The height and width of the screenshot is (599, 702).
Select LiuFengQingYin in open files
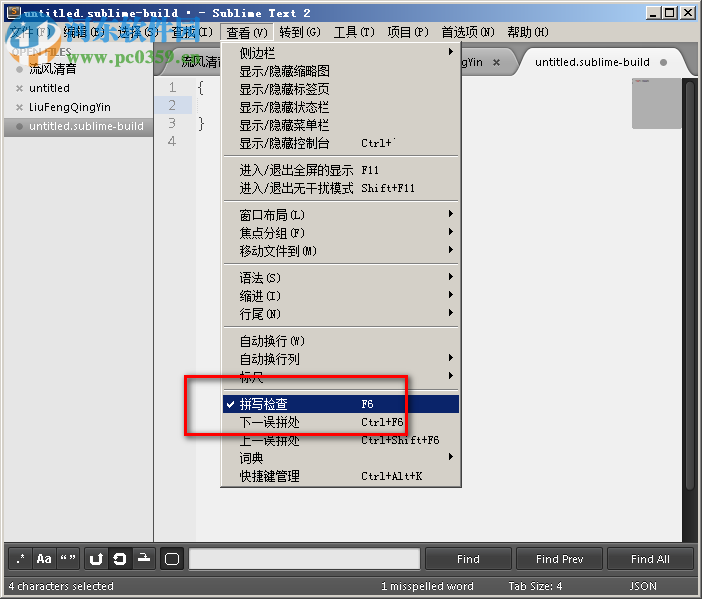[x=70, y=107]
